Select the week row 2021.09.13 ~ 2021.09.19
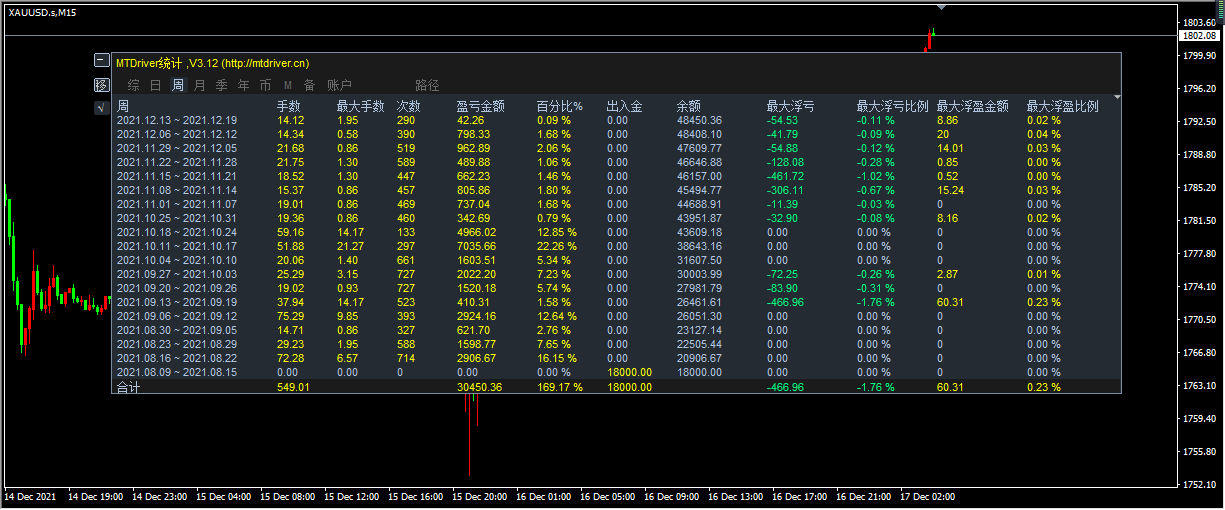Viewport: 1225px width, 510px height. pos(616,302)
